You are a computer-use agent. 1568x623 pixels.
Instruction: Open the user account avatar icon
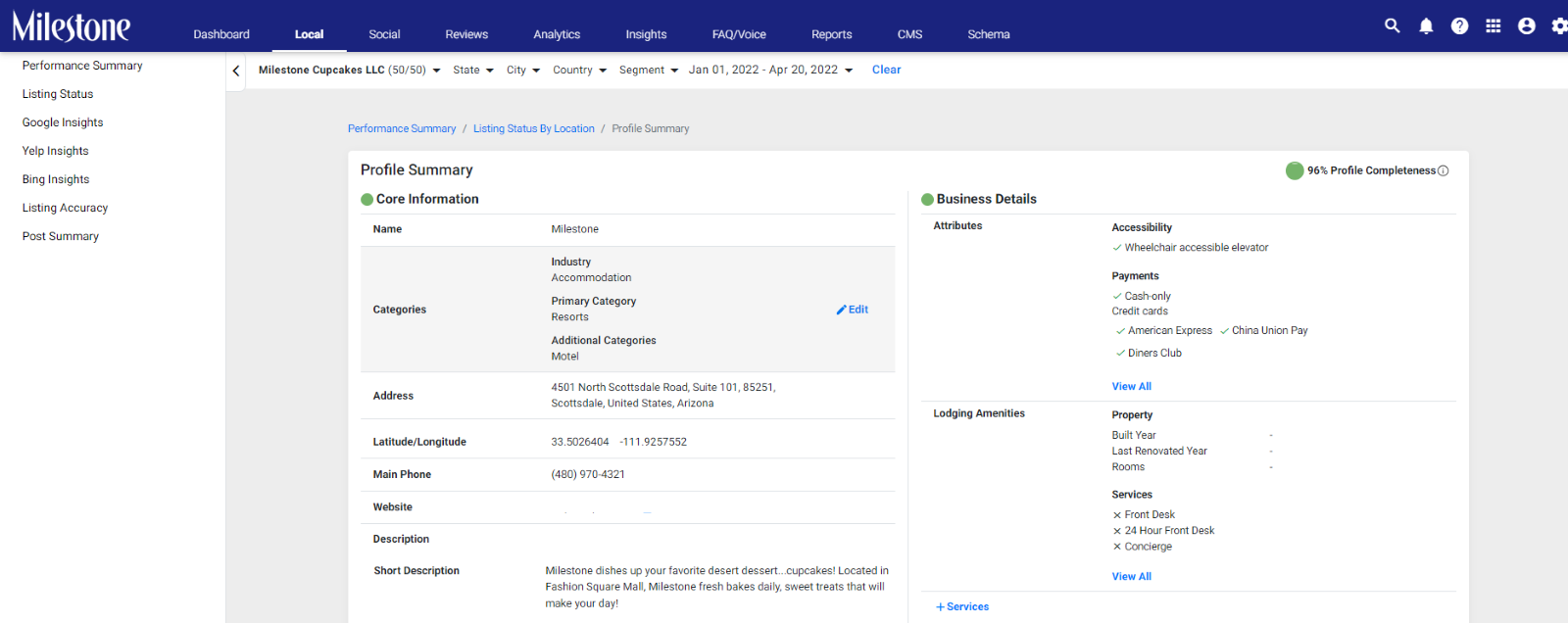coord(1526,26)
